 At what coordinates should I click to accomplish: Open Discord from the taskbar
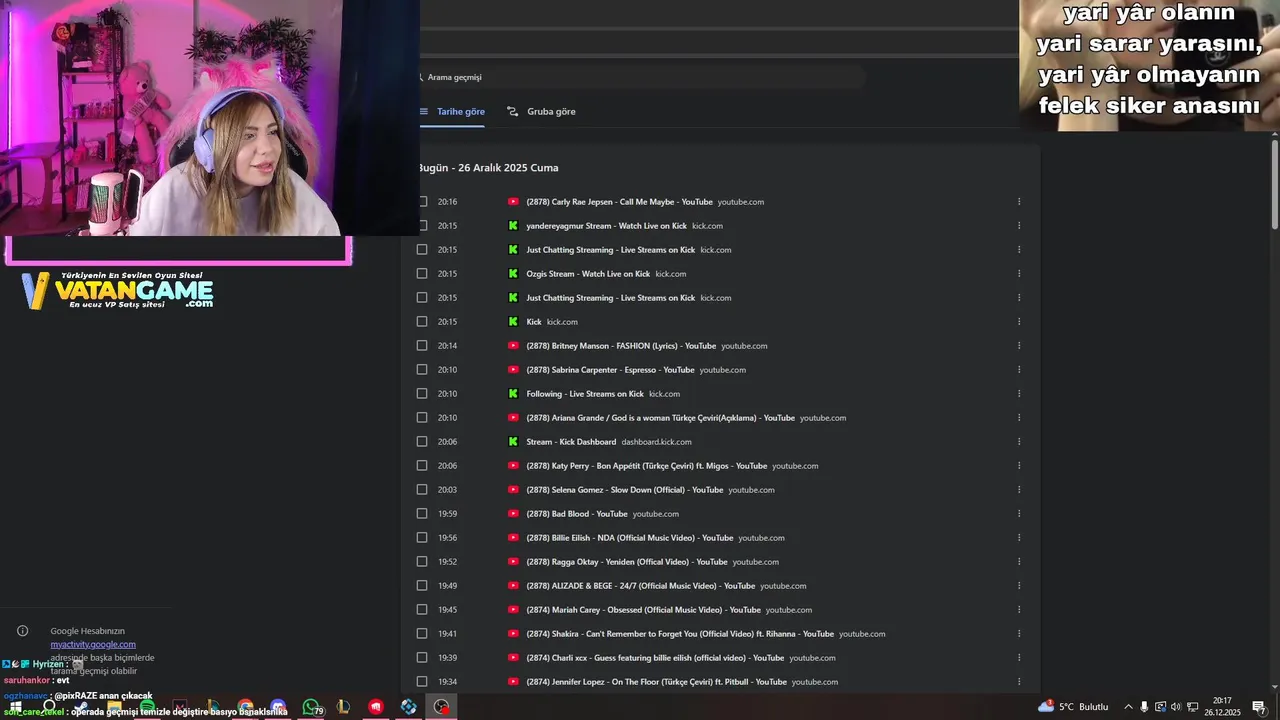pos(278,707)
